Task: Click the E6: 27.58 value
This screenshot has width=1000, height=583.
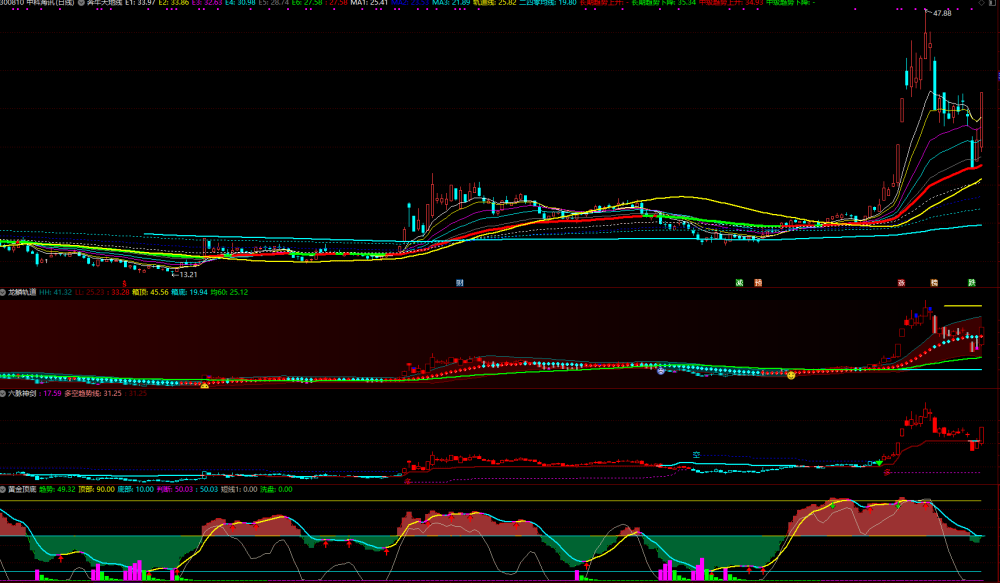Action: (x=307, y=3)
